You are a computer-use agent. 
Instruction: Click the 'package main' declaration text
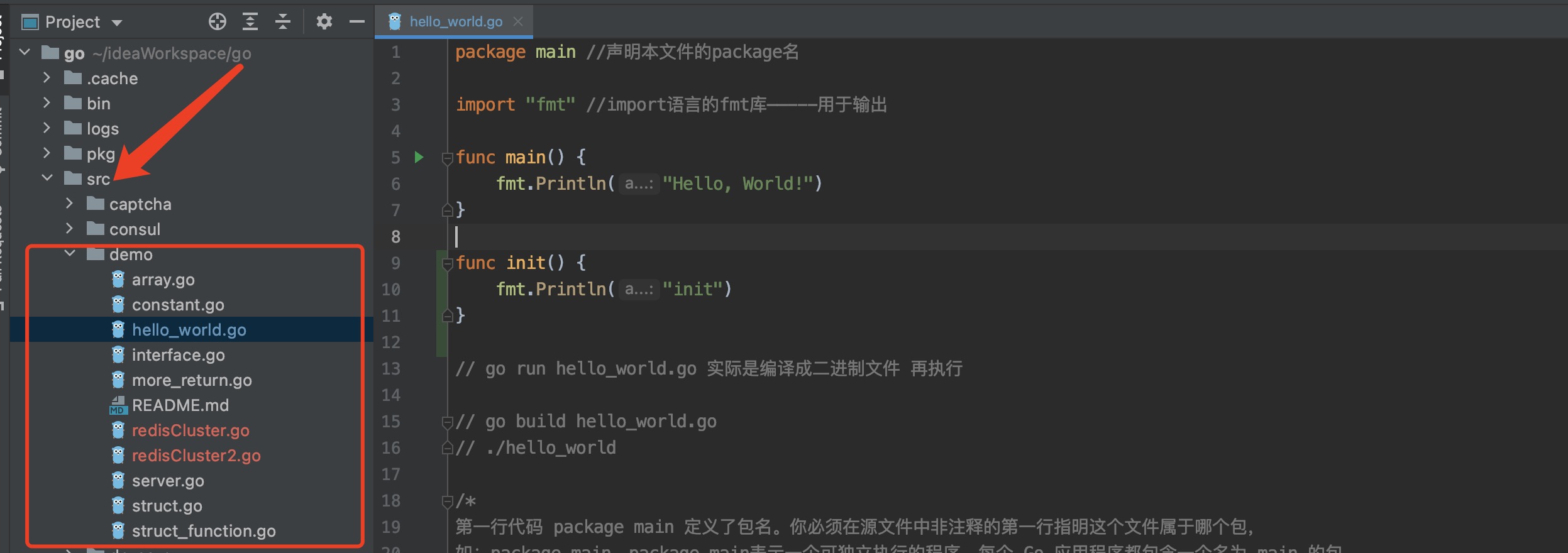pos(516,52)
